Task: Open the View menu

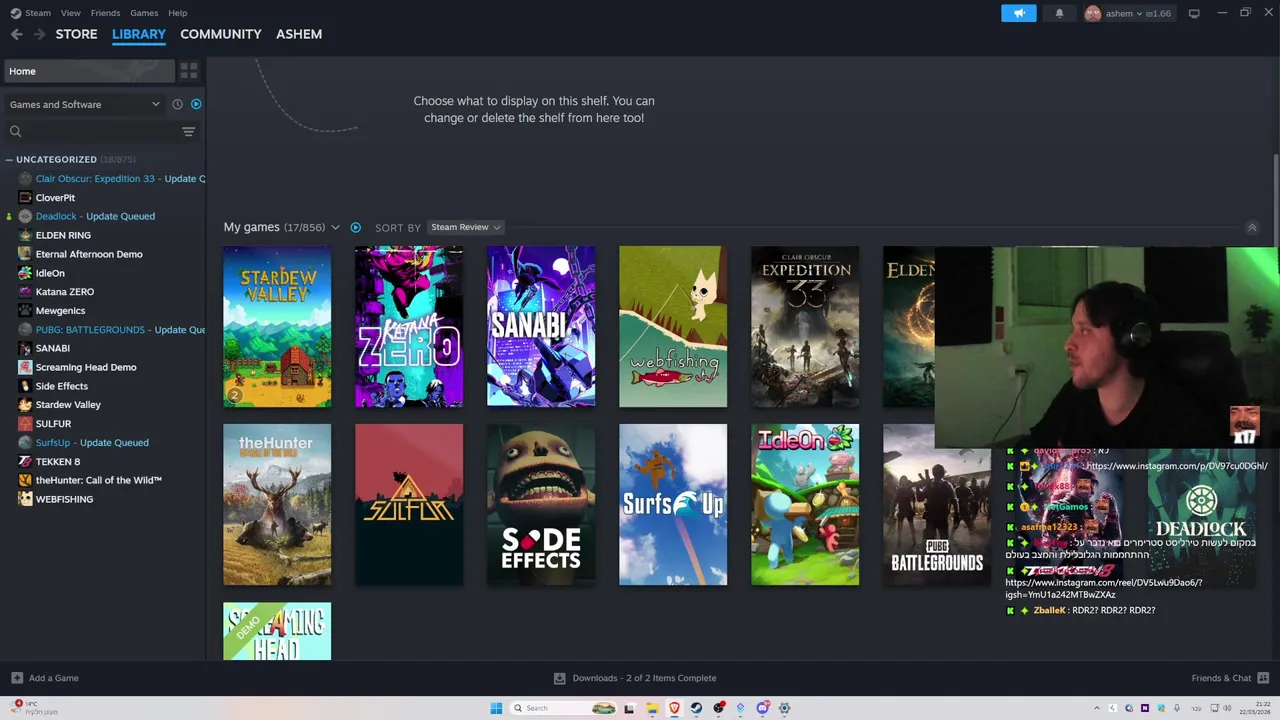Action: pos(70,13)
